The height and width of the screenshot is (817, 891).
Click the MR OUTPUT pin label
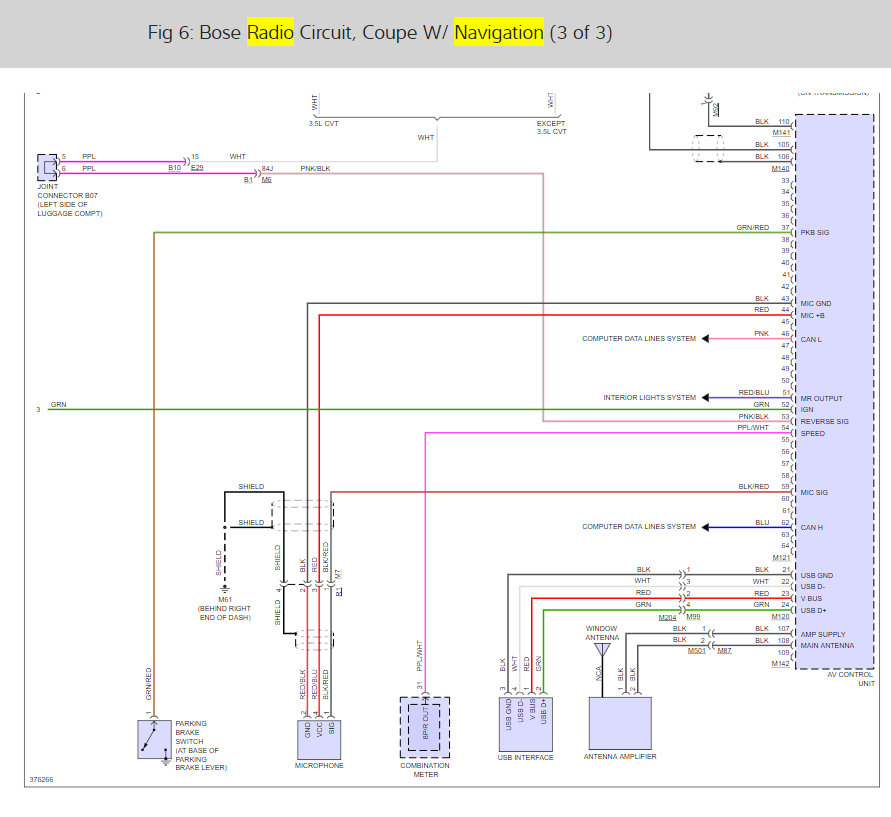pyautogui.click(x=821, y=398)
